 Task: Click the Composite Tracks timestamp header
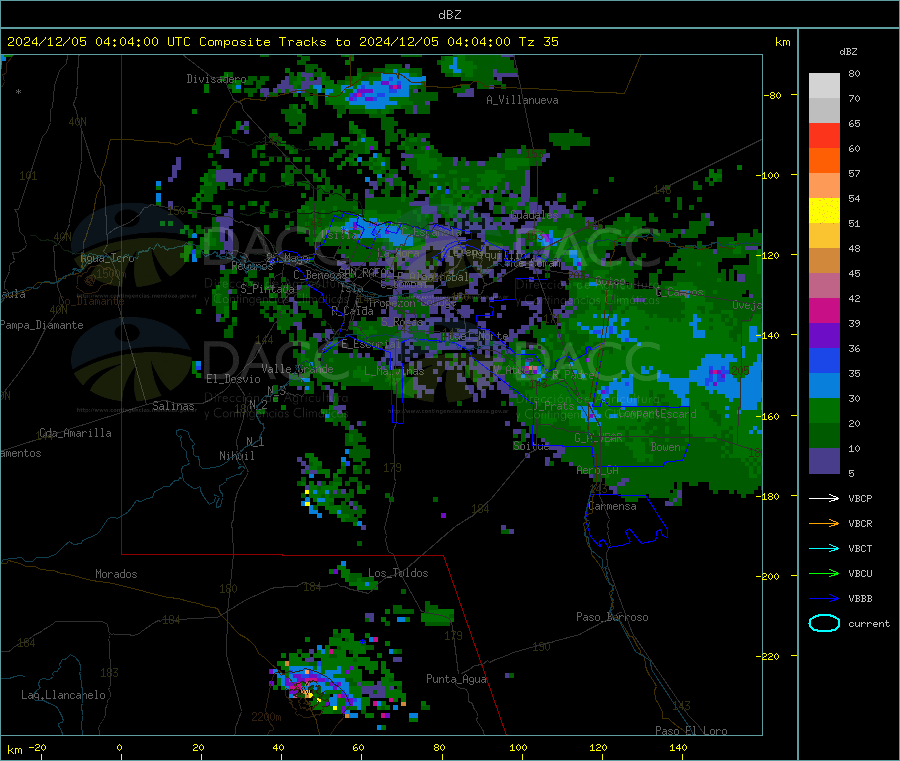(282, 42)
